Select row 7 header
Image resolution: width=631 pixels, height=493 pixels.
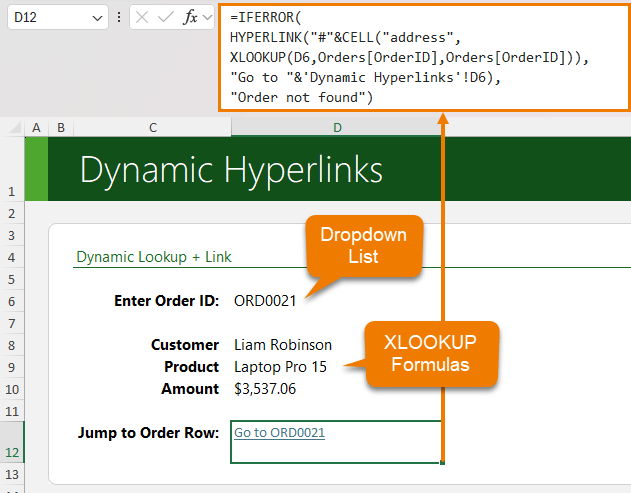click(x=12, y=324)
